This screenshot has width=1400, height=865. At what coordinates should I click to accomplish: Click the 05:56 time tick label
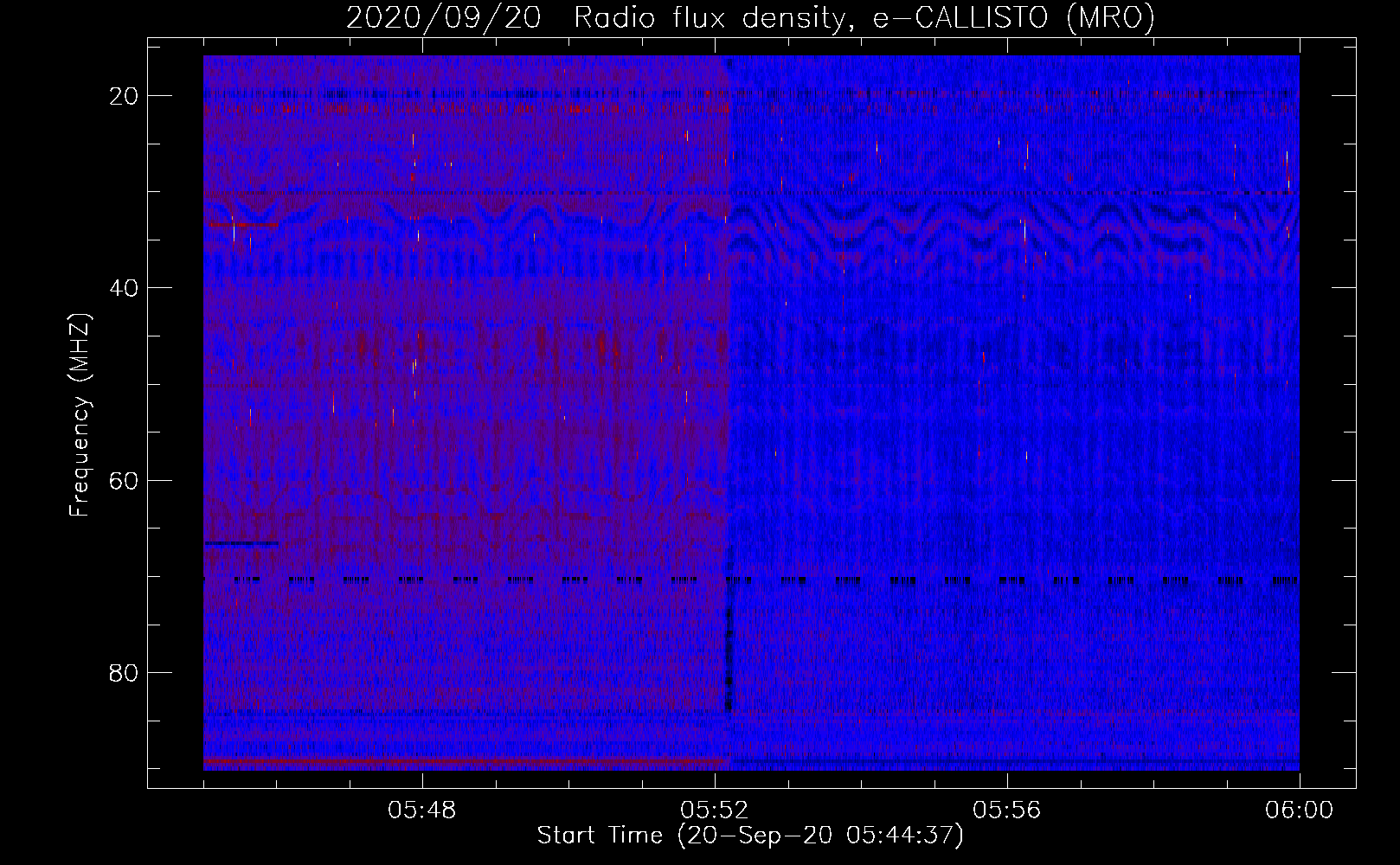(1007, 811)
